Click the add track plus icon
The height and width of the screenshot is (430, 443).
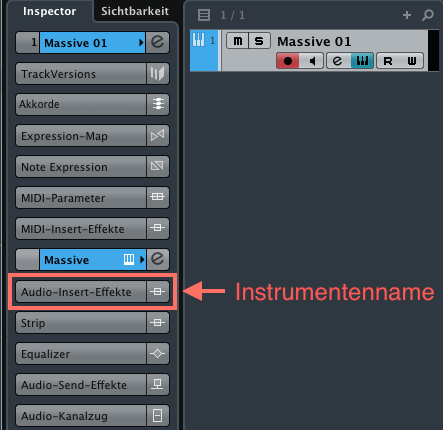click(407, 15)
